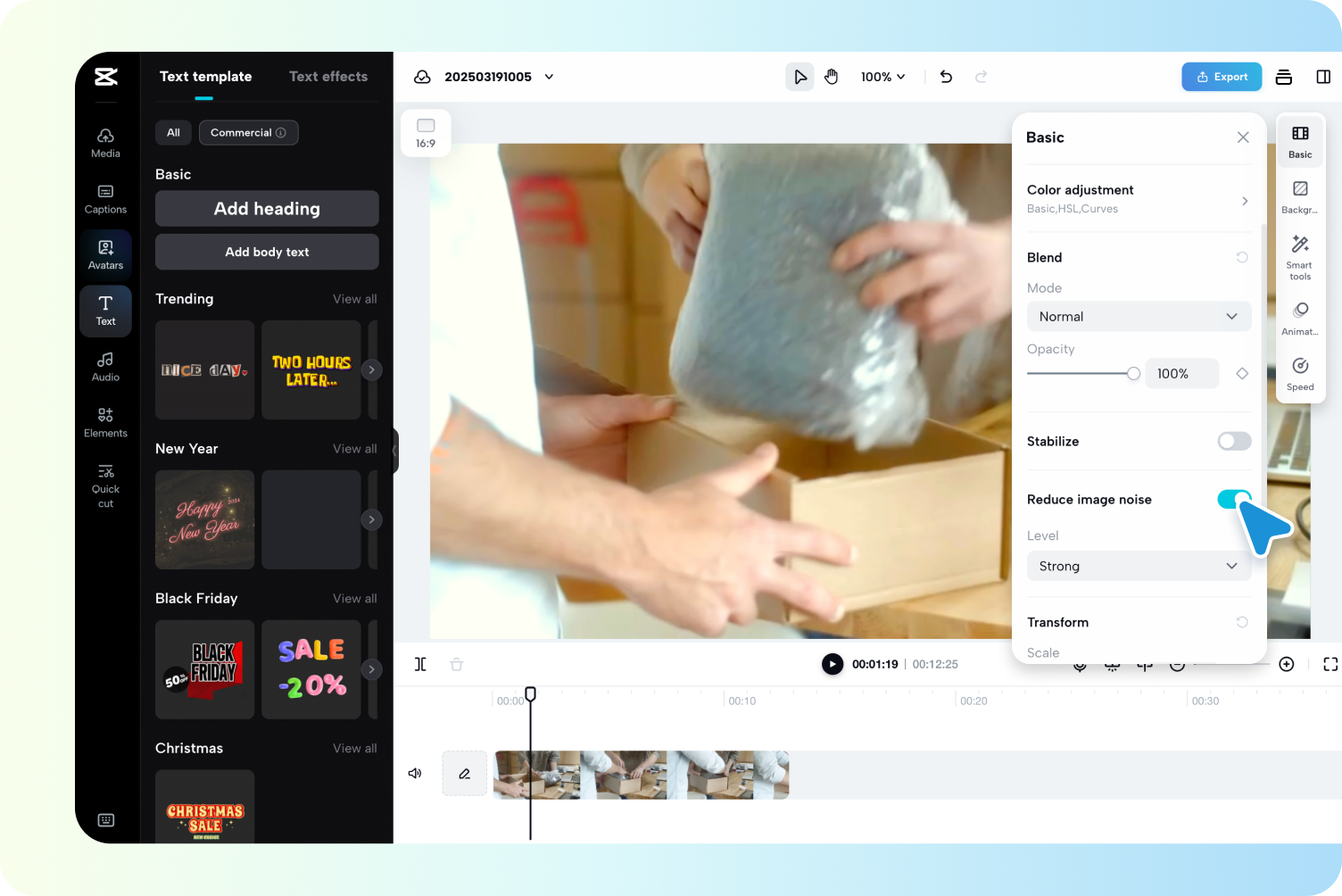View all New Year templates

pyautogui.click(x=355, y=449)
